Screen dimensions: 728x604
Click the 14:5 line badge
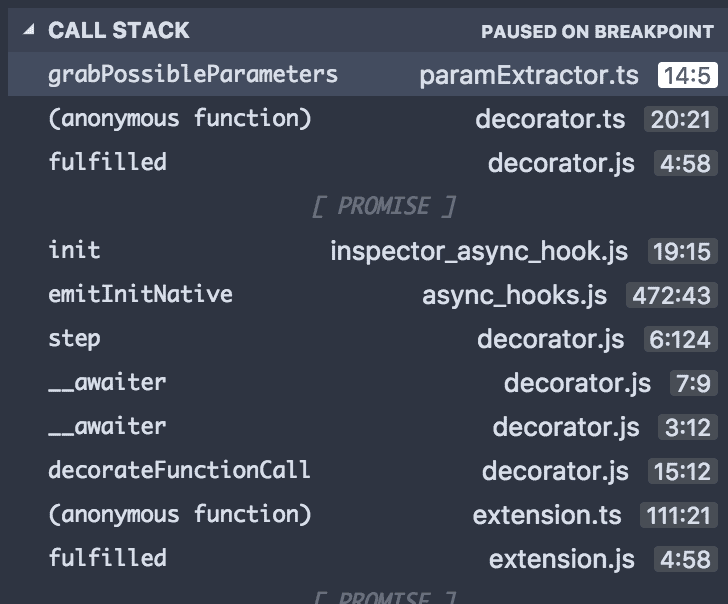(686, 76)
